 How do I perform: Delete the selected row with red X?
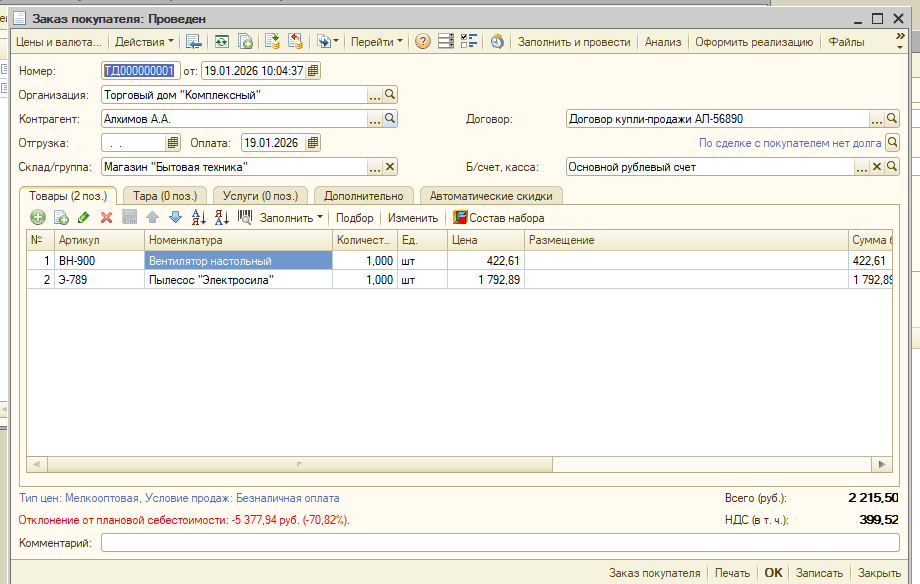click(106, 217)
